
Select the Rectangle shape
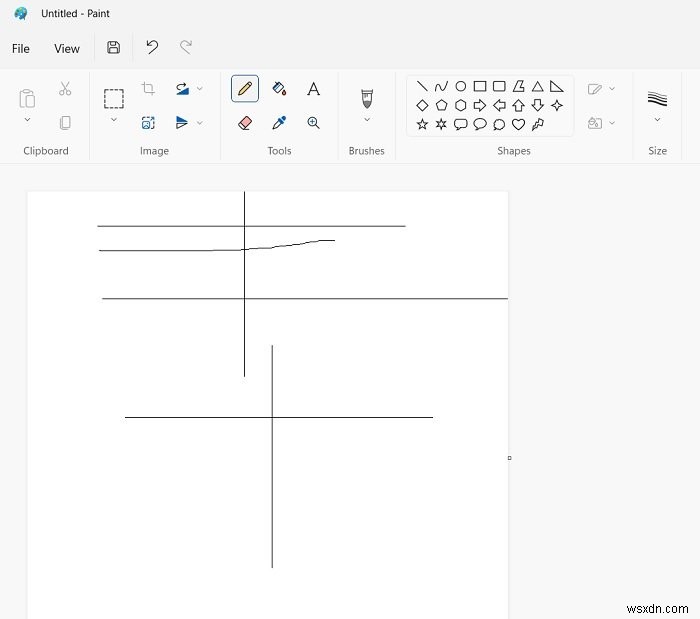tap(480, 86)
